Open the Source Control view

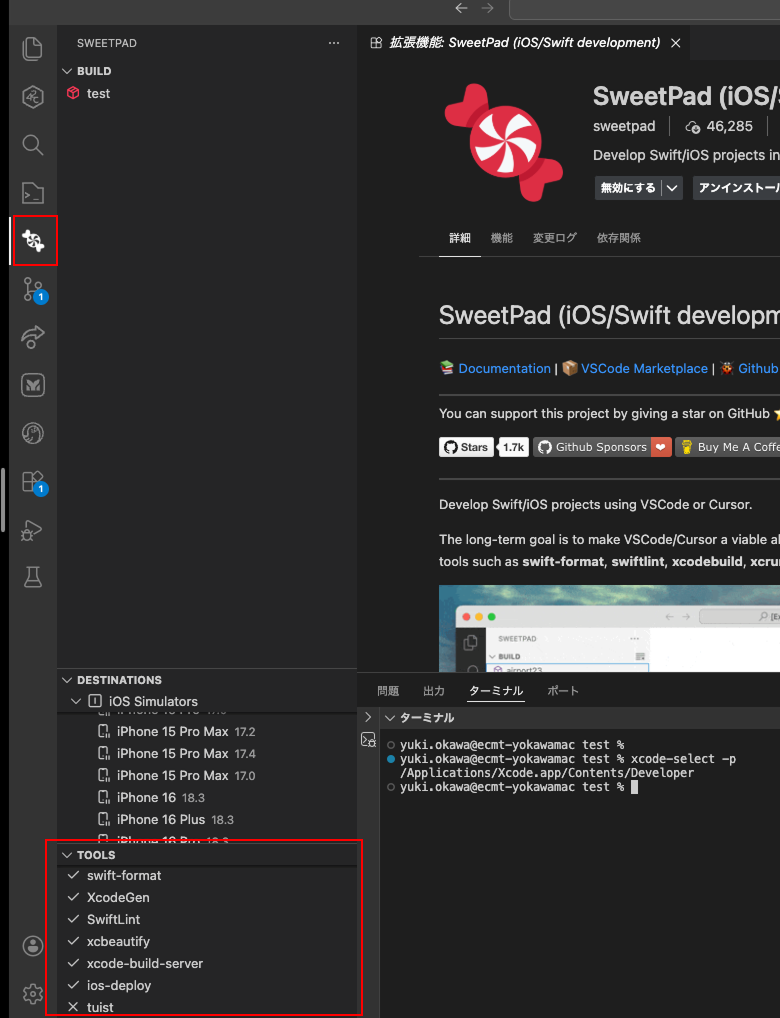click(x=33, y=290)
